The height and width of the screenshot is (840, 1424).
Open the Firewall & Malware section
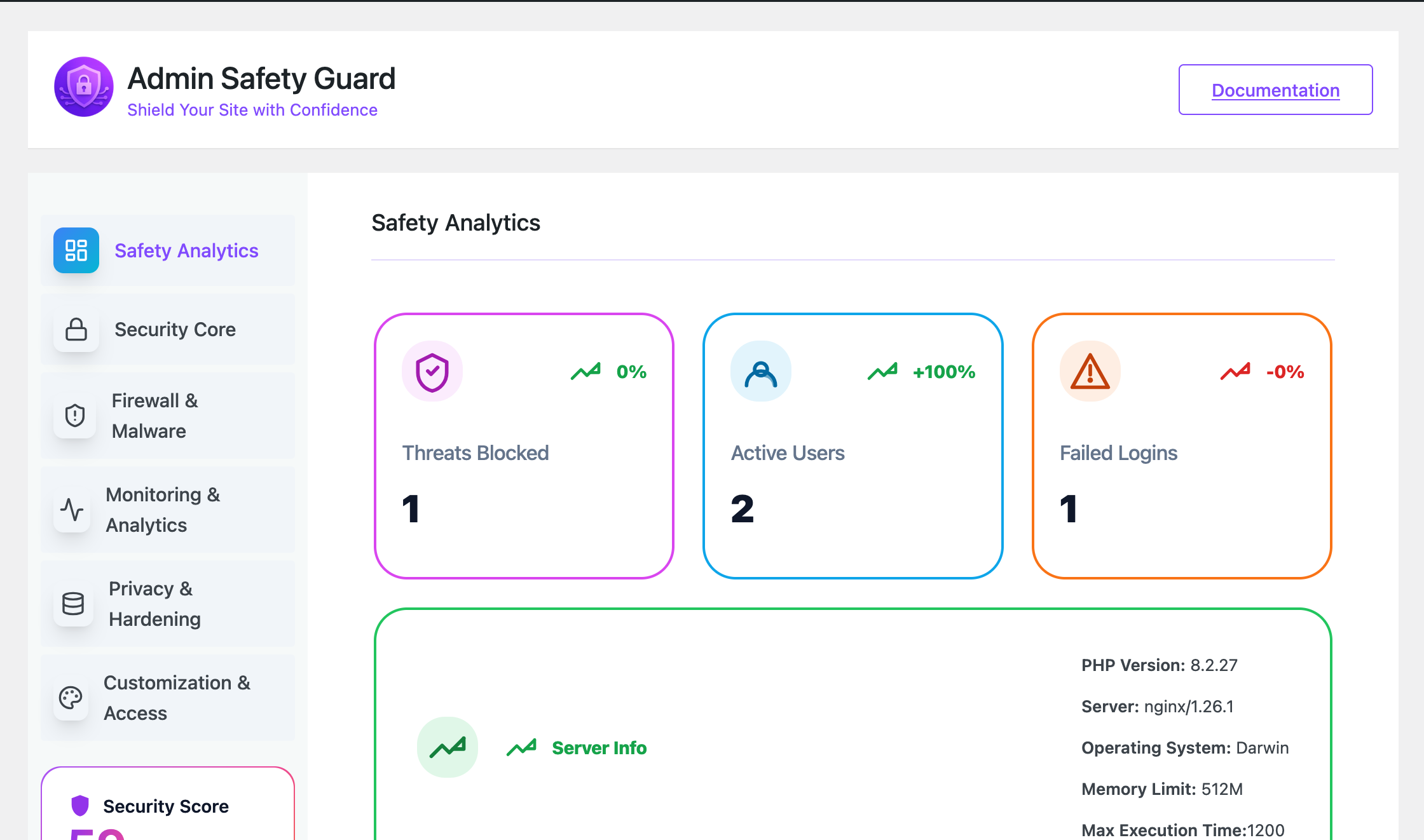(x=155, y=416)
